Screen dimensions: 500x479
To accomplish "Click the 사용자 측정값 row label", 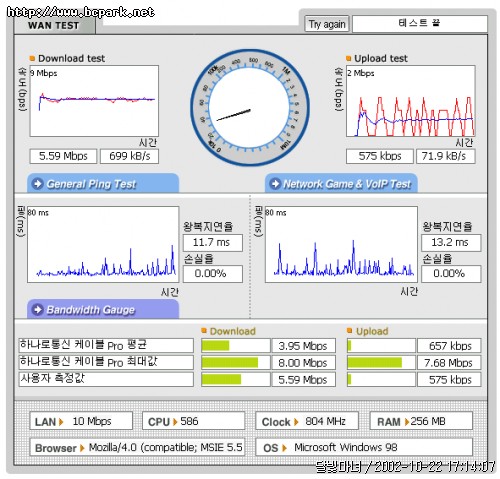I will (106, 379).
